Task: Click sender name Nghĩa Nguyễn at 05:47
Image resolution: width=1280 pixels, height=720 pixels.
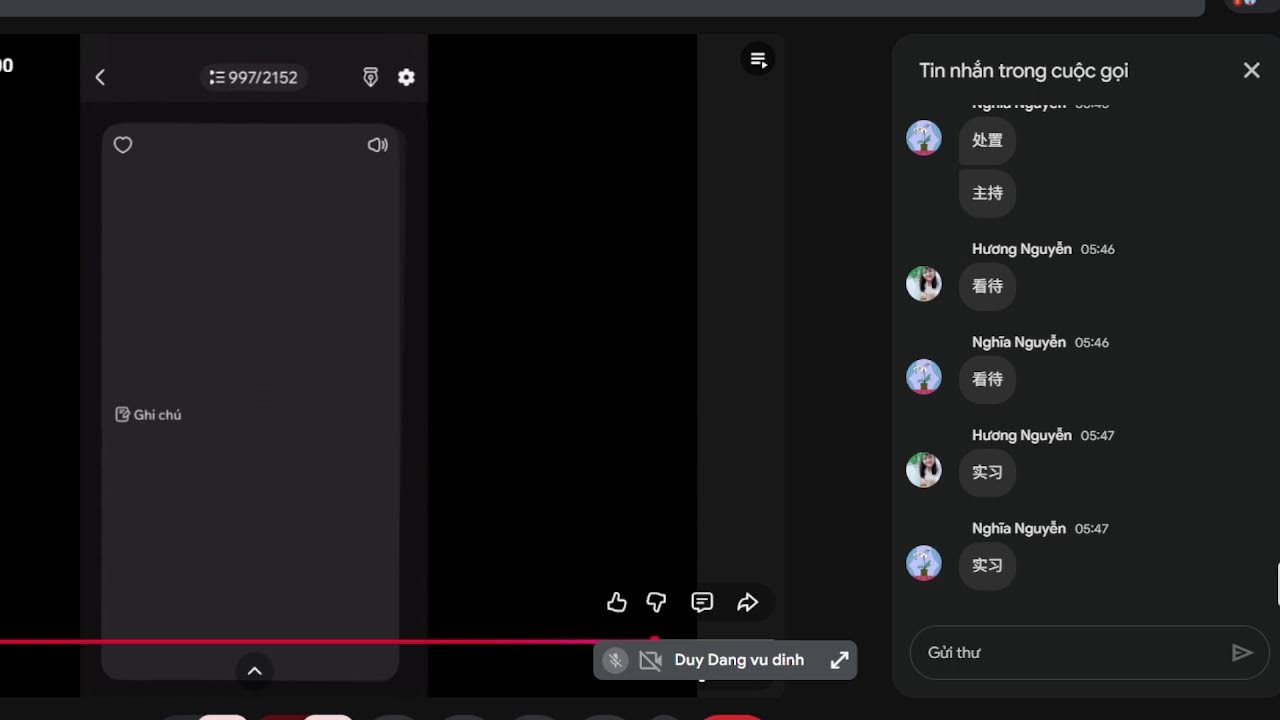Action: (1018, 528)
